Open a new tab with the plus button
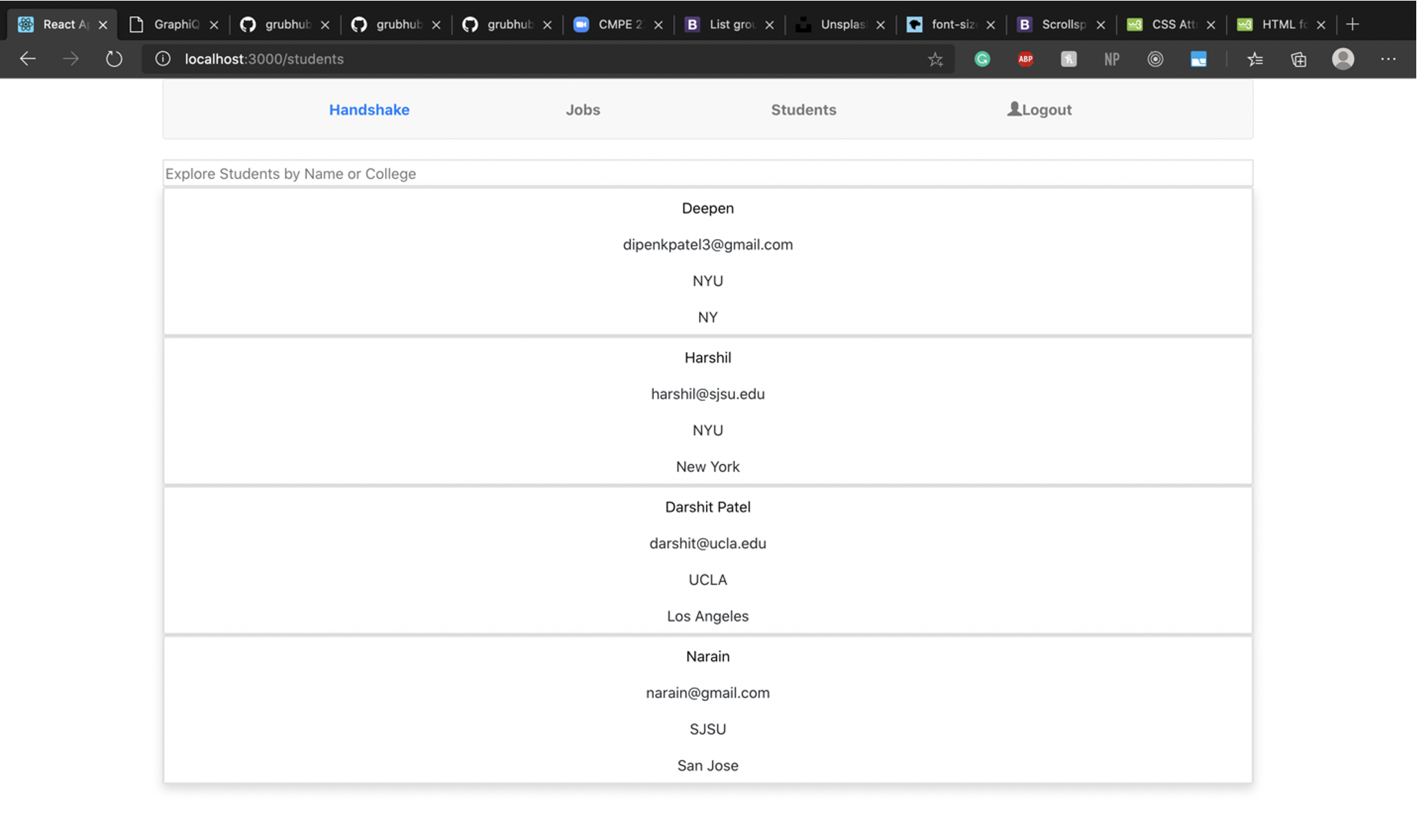1419x840 pixels. 1353,25
